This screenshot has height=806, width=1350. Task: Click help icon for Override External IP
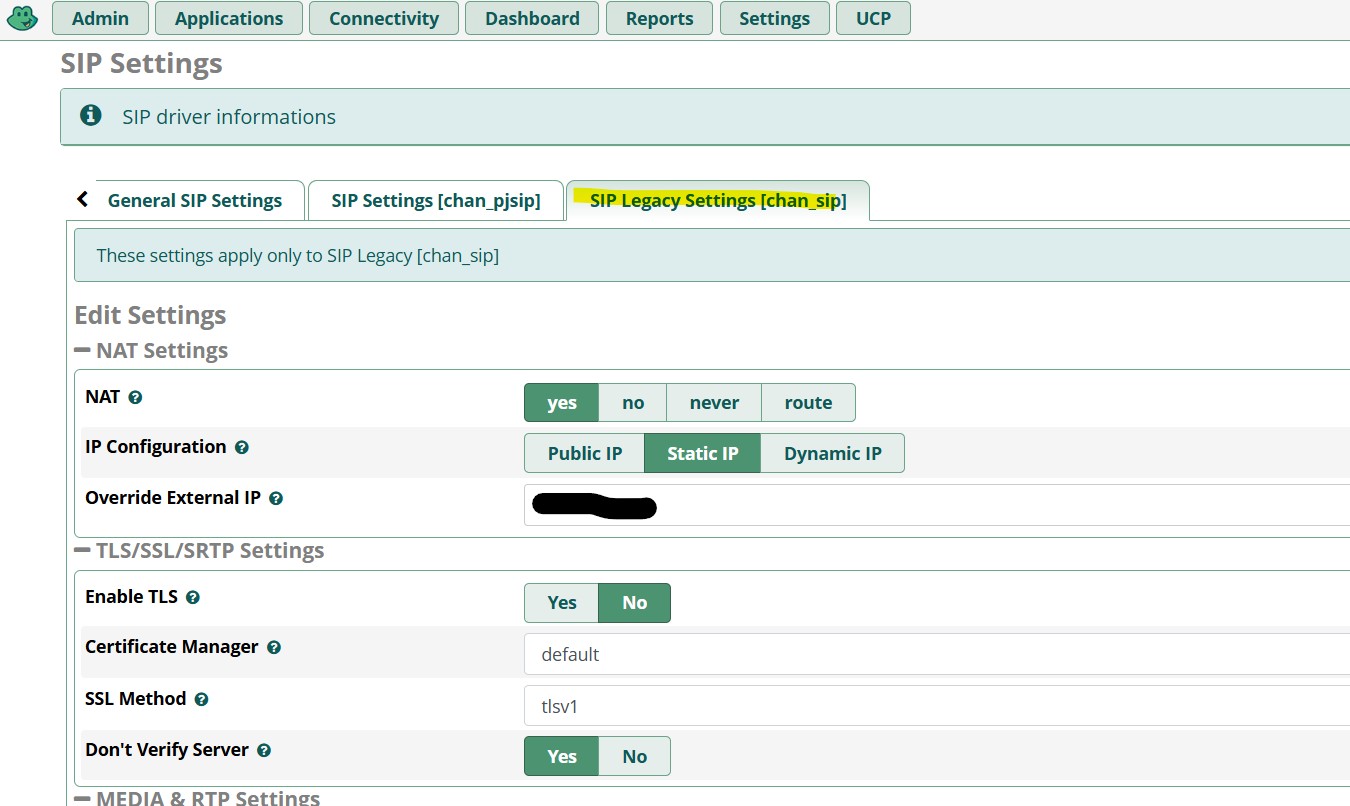point(276,498)
